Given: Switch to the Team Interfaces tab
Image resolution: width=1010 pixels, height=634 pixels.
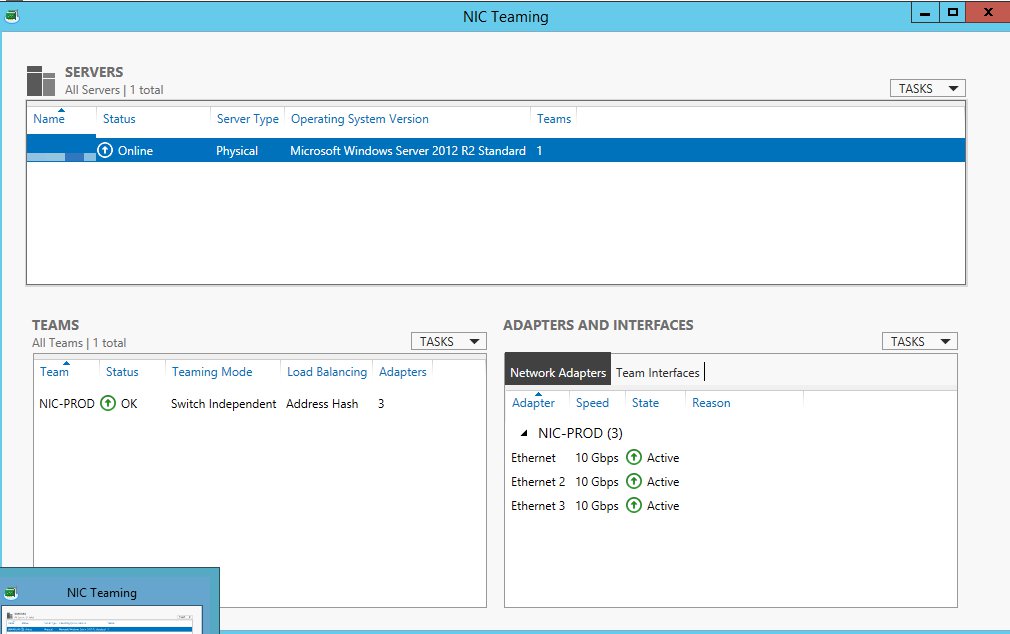Looking at the screenshot, I should (x=658, y=372).
